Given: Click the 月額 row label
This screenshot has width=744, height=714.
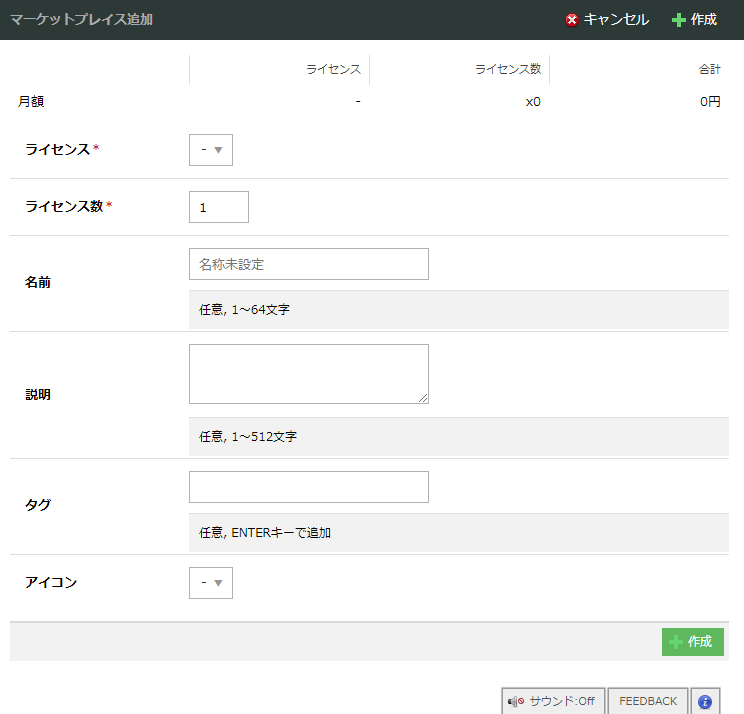Looking at the screenshot, I should pos(31,101).
